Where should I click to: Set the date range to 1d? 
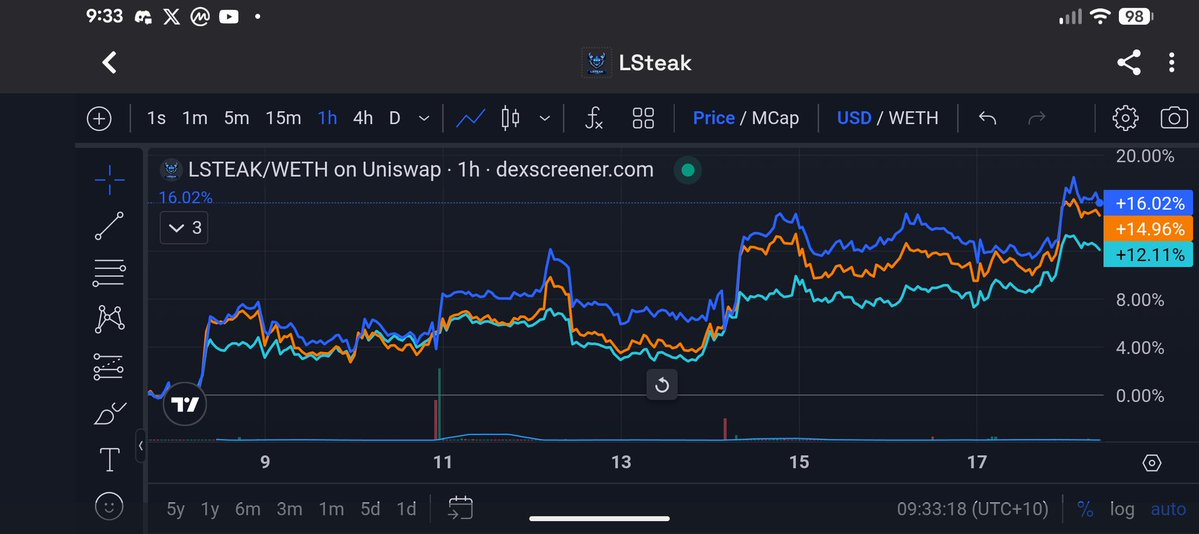(406, 509)
